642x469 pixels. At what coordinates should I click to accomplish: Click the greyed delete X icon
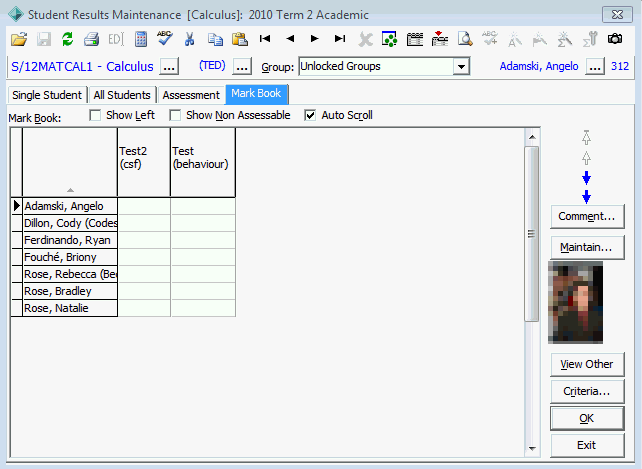(365, 40)
